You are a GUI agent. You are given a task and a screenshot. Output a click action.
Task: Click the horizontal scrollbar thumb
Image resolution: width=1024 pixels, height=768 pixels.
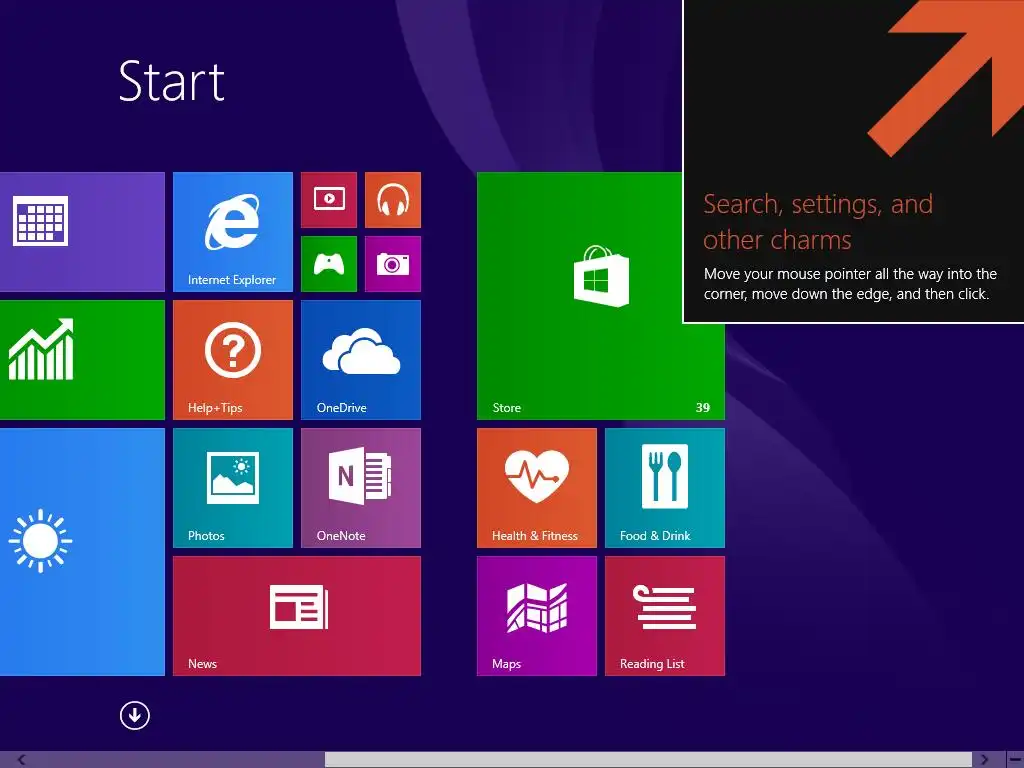coord(648,760)
